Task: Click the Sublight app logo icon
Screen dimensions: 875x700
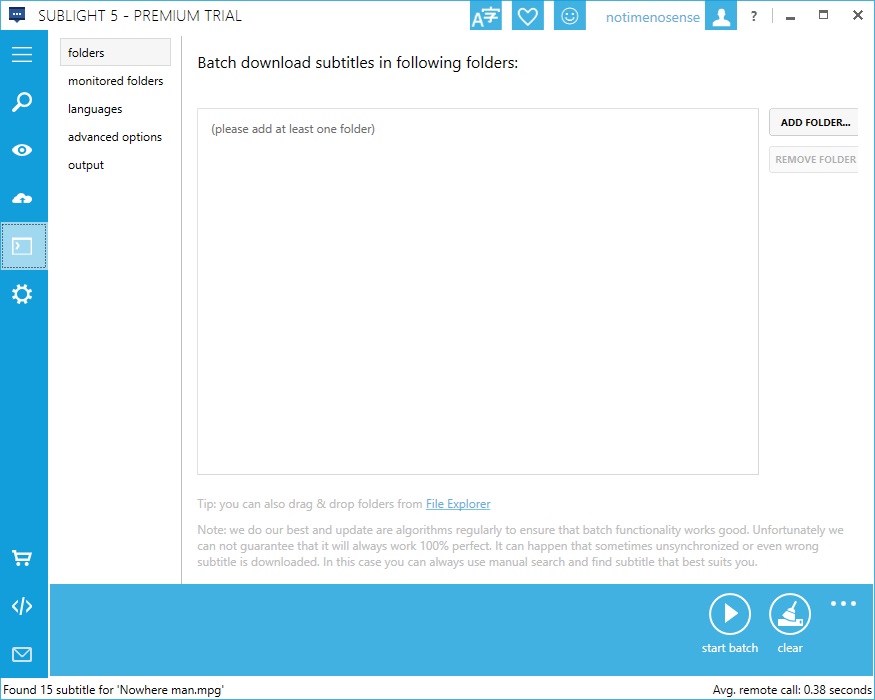Action: point(17,15)
